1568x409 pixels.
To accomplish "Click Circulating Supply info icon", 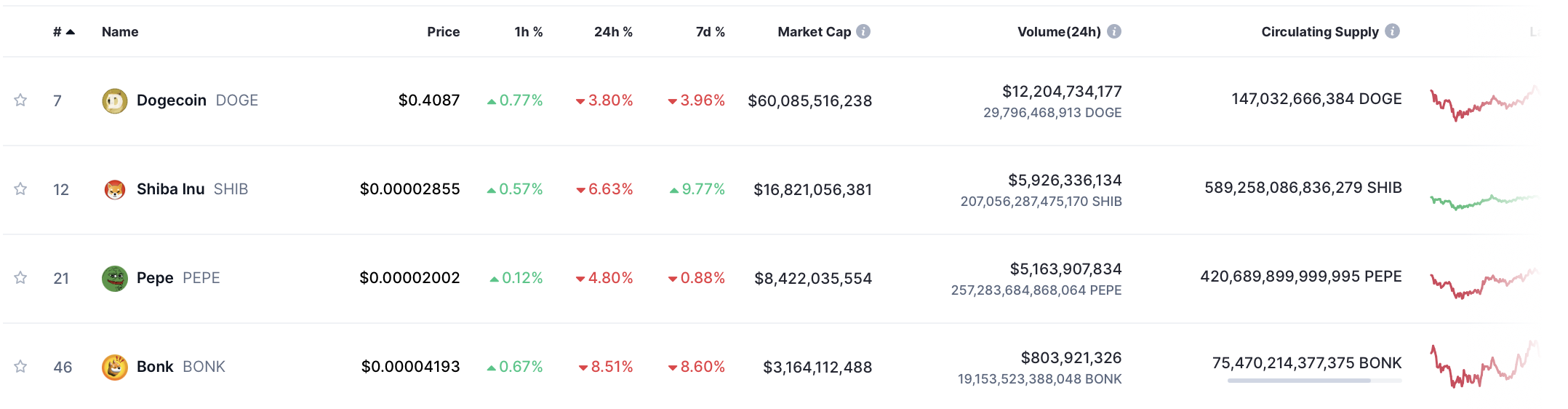I will point(1392,31).
